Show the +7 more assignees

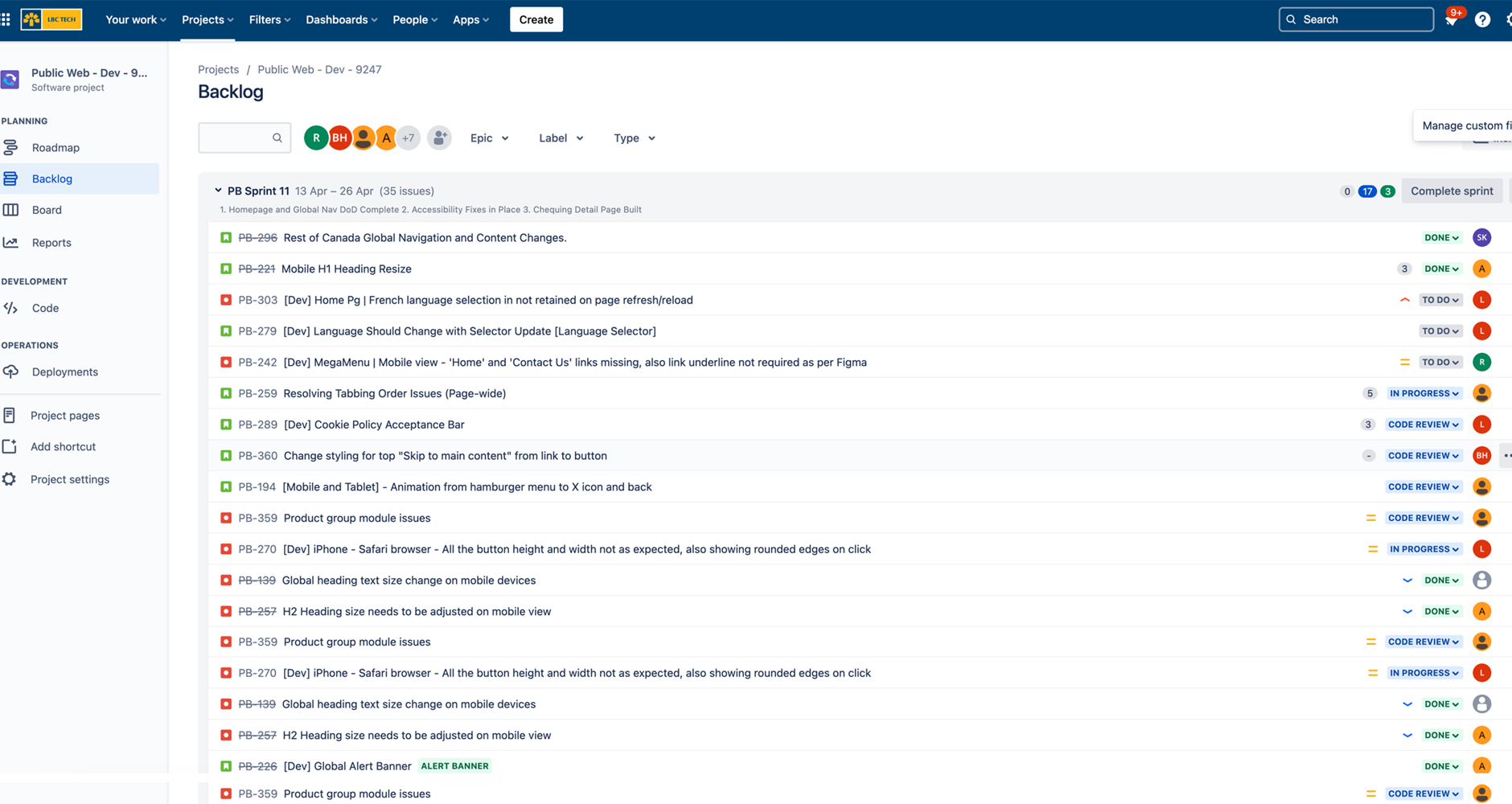409,138
